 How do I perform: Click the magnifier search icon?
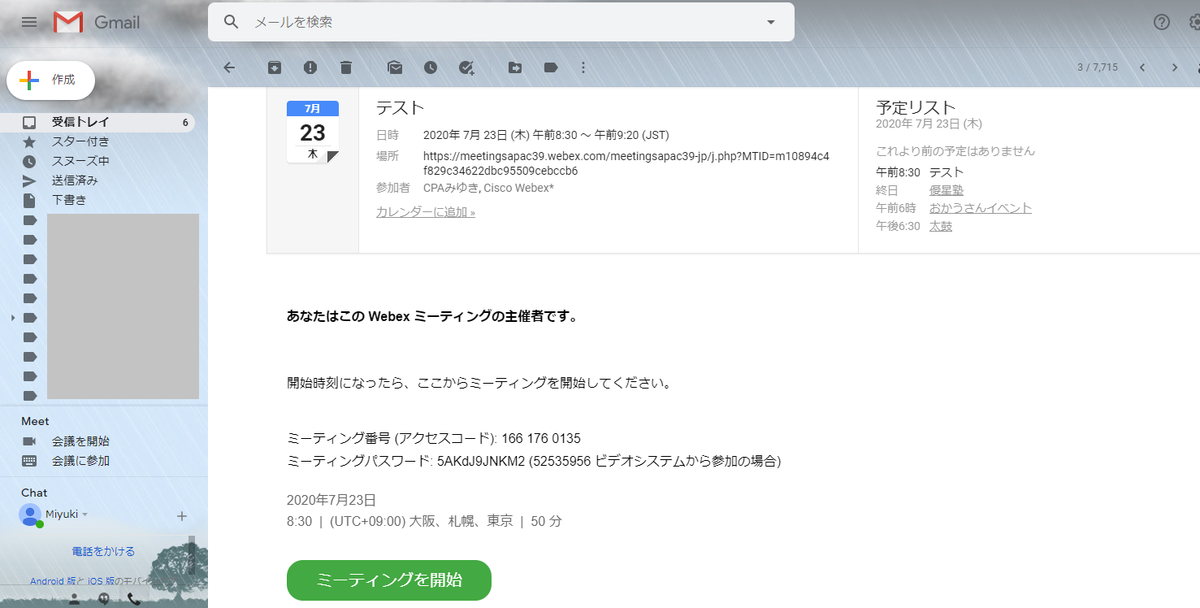pyautogui.click(x=231, y=22)
